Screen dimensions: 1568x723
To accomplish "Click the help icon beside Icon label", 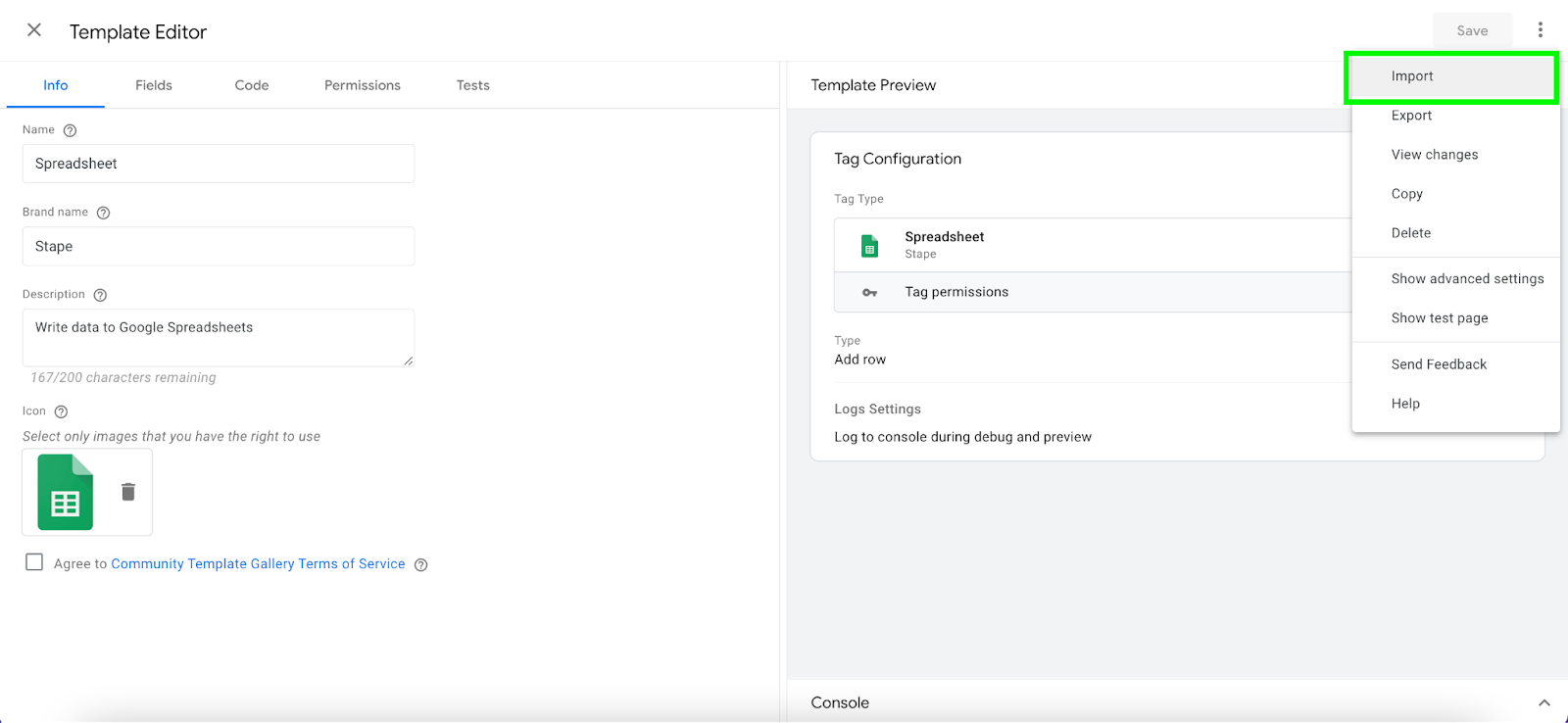I will [61, 411].
